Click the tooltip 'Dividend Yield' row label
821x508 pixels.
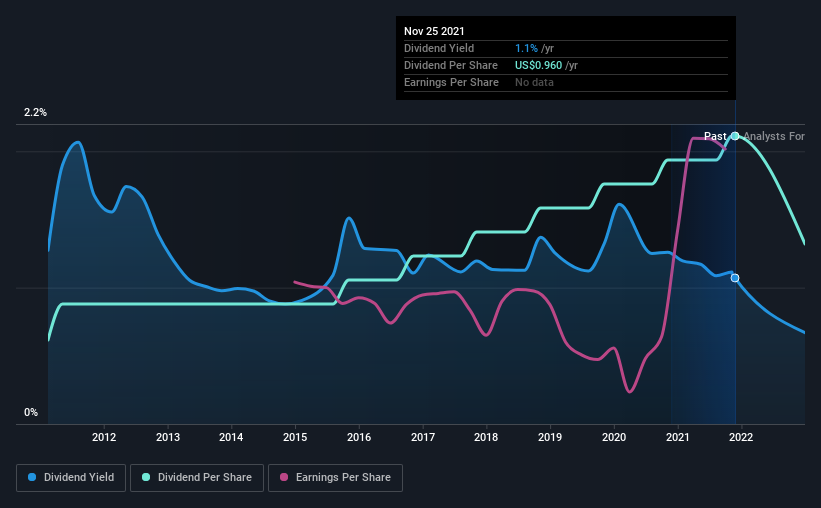[439, 48]
